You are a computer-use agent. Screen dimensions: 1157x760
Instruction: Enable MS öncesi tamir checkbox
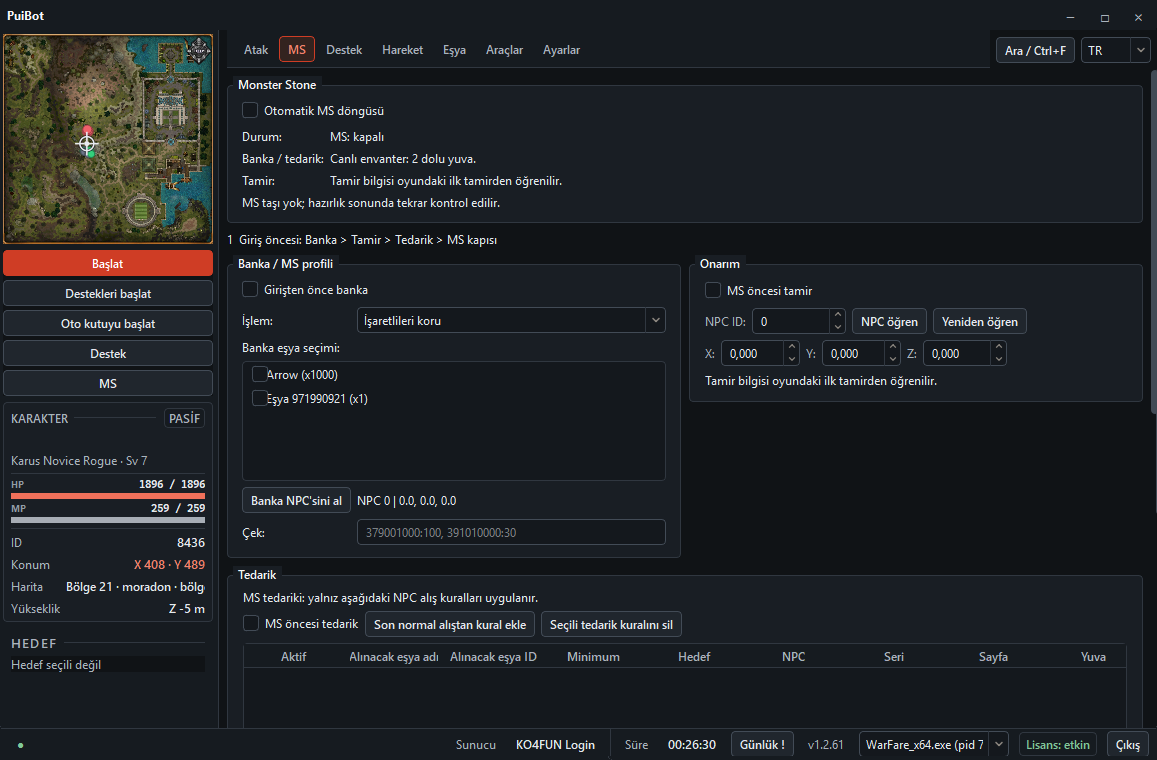coord(713,290)
